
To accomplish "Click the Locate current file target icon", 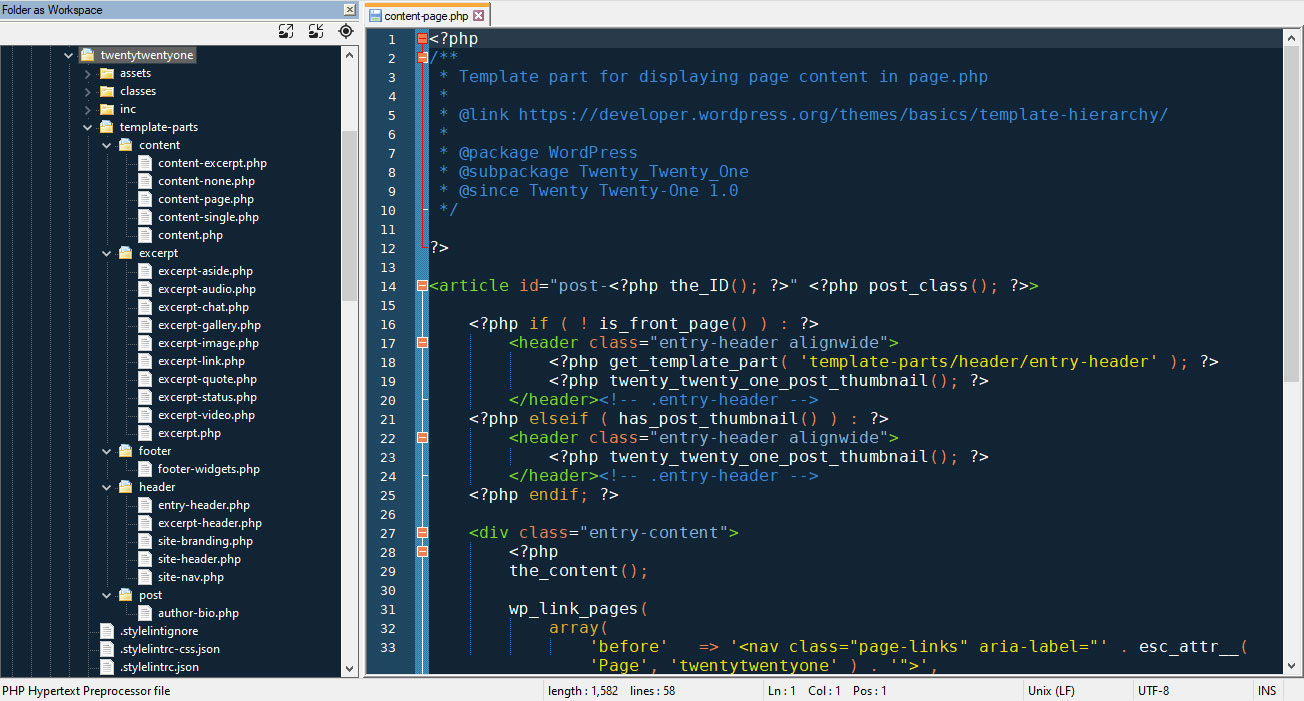I will tap(346, 31).
